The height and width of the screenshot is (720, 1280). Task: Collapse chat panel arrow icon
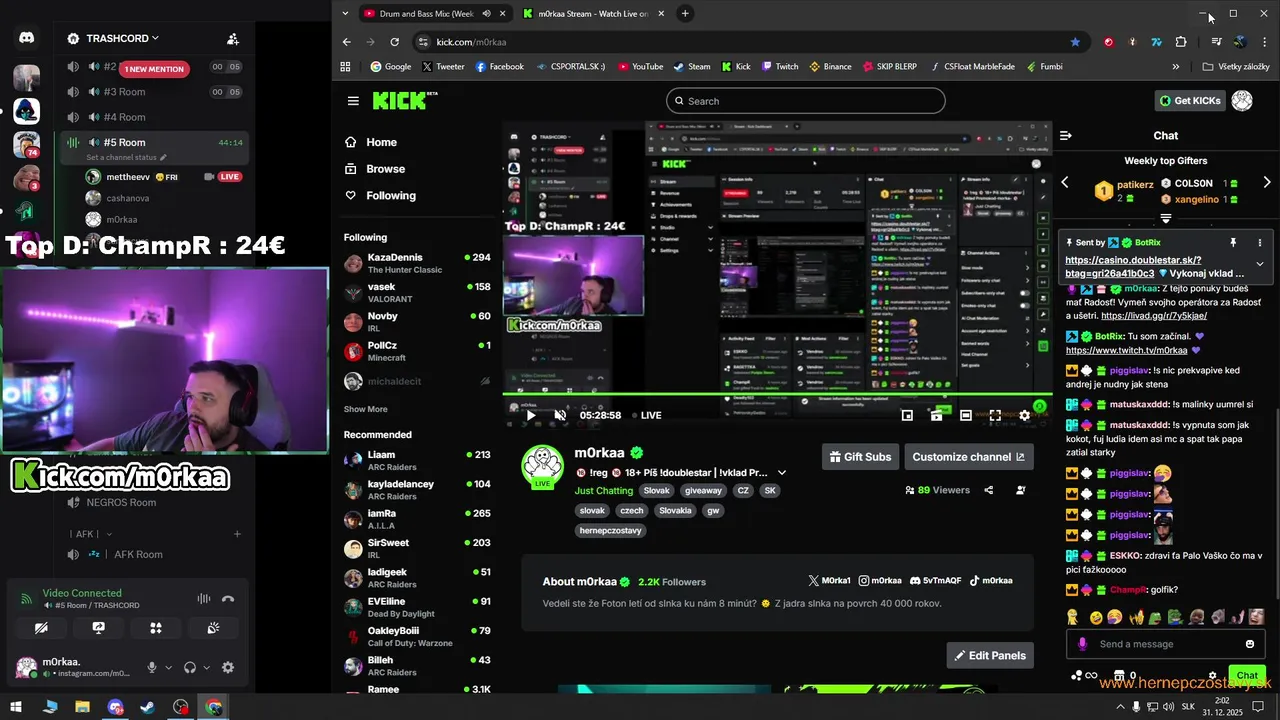tap(1066, 135)
